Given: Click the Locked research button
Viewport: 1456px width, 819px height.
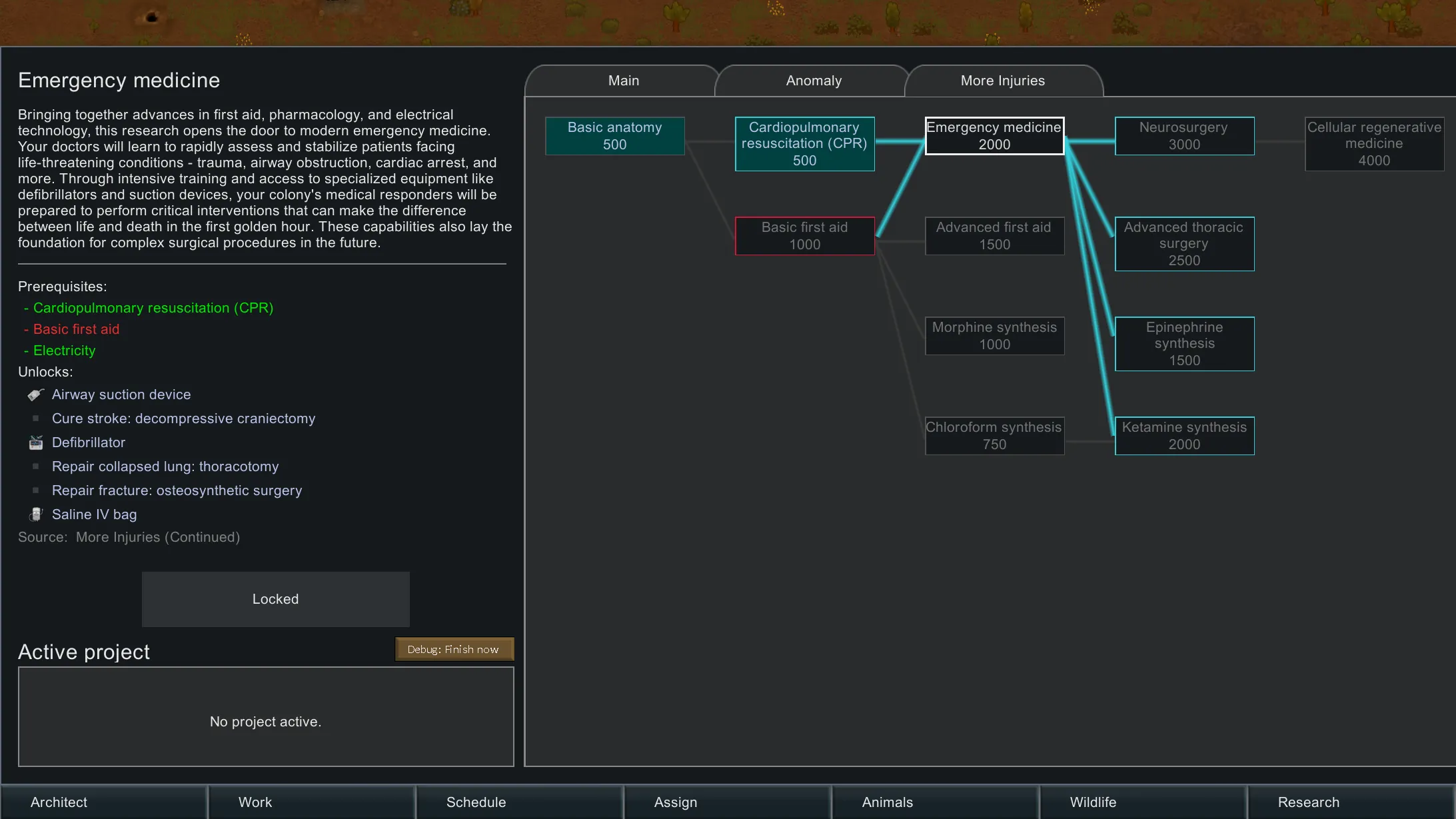Looking at the screenshot, I should pyautogui.click(x=275, y=599).
